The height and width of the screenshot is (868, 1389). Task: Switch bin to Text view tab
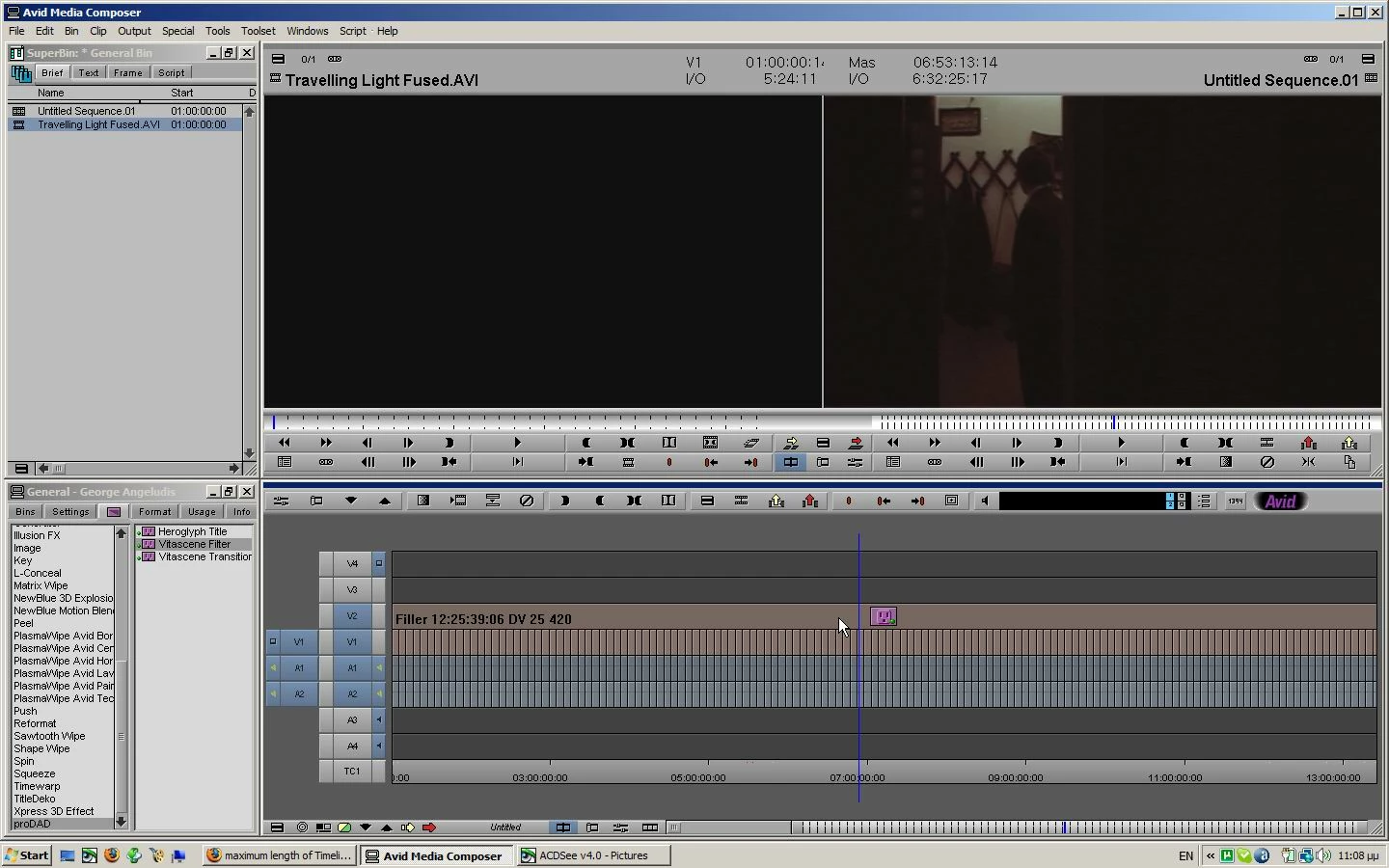[89, 73]
